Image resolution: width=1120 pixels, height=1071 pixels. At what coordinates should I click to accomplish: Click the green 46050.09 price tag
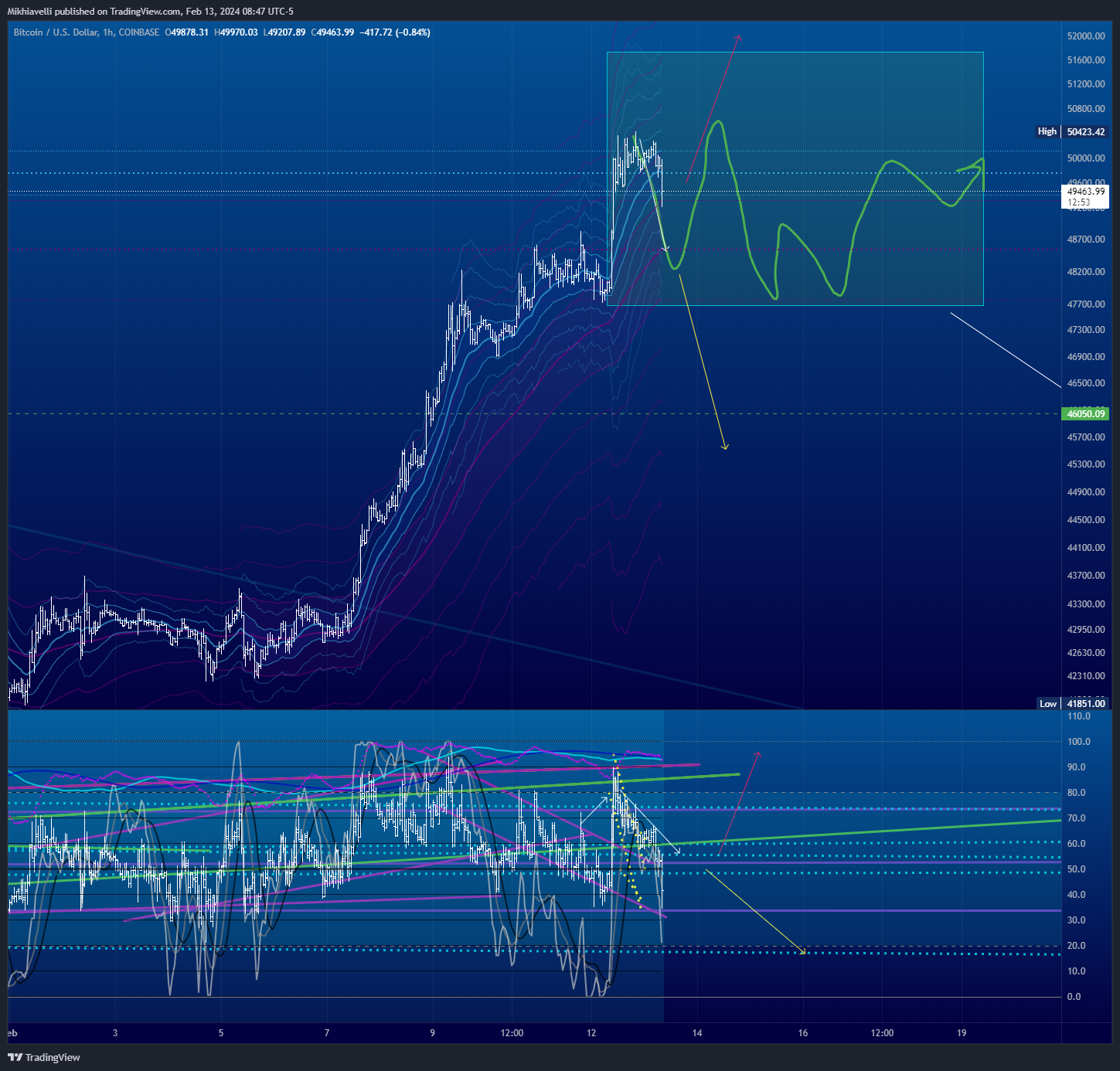[x=1086, y=414]
